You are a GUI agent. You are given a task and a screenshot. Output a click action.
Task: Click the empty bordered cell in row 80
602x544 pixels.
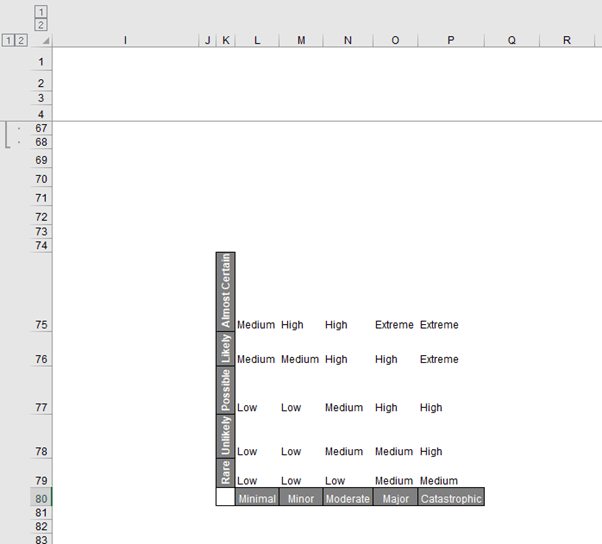(x=225, y=497)
